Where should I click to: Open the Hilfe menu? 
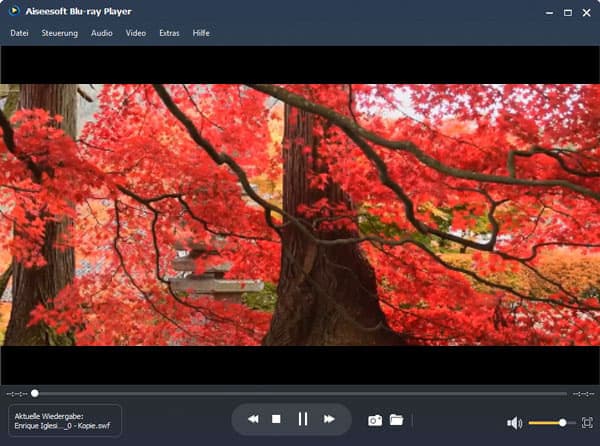tap(201, 33)
